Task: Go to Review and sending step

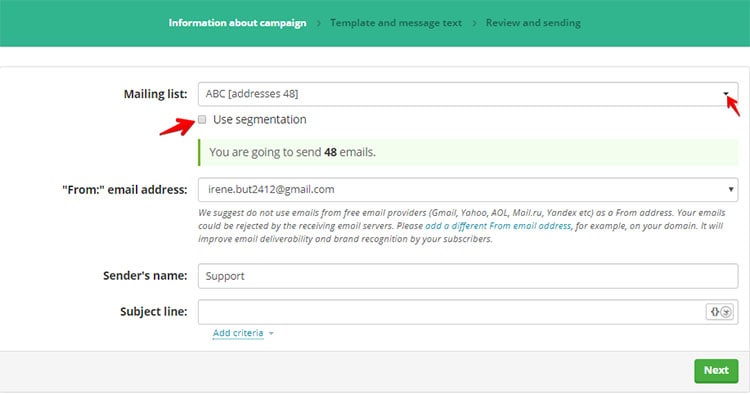Action: [x=533, y=23]
